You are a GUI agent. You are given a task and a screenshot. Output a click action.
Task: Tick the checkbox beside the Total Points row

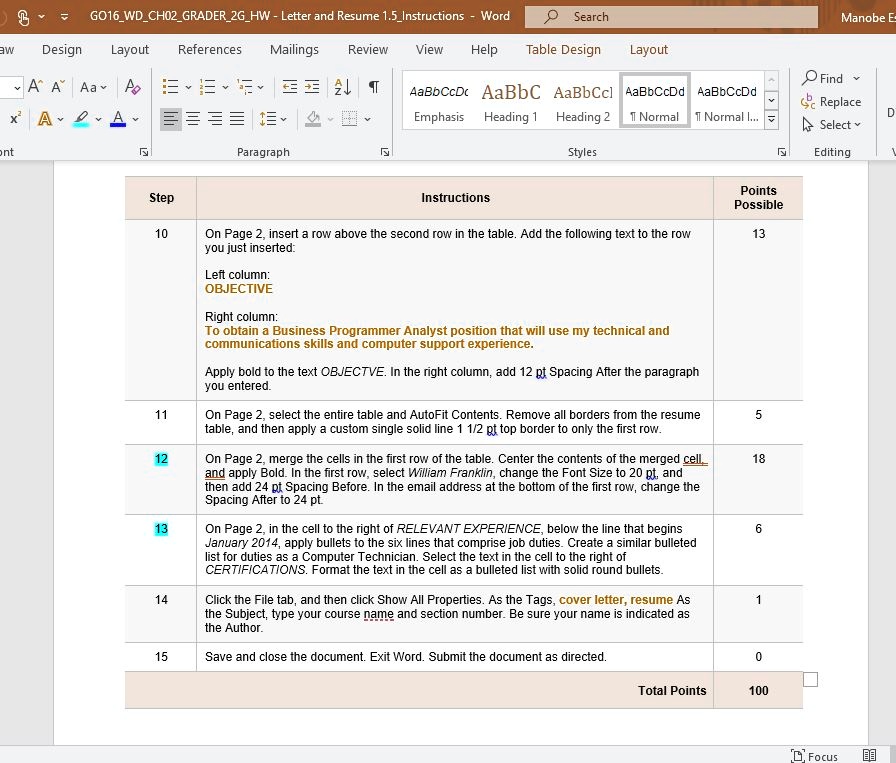click(810, 678)
